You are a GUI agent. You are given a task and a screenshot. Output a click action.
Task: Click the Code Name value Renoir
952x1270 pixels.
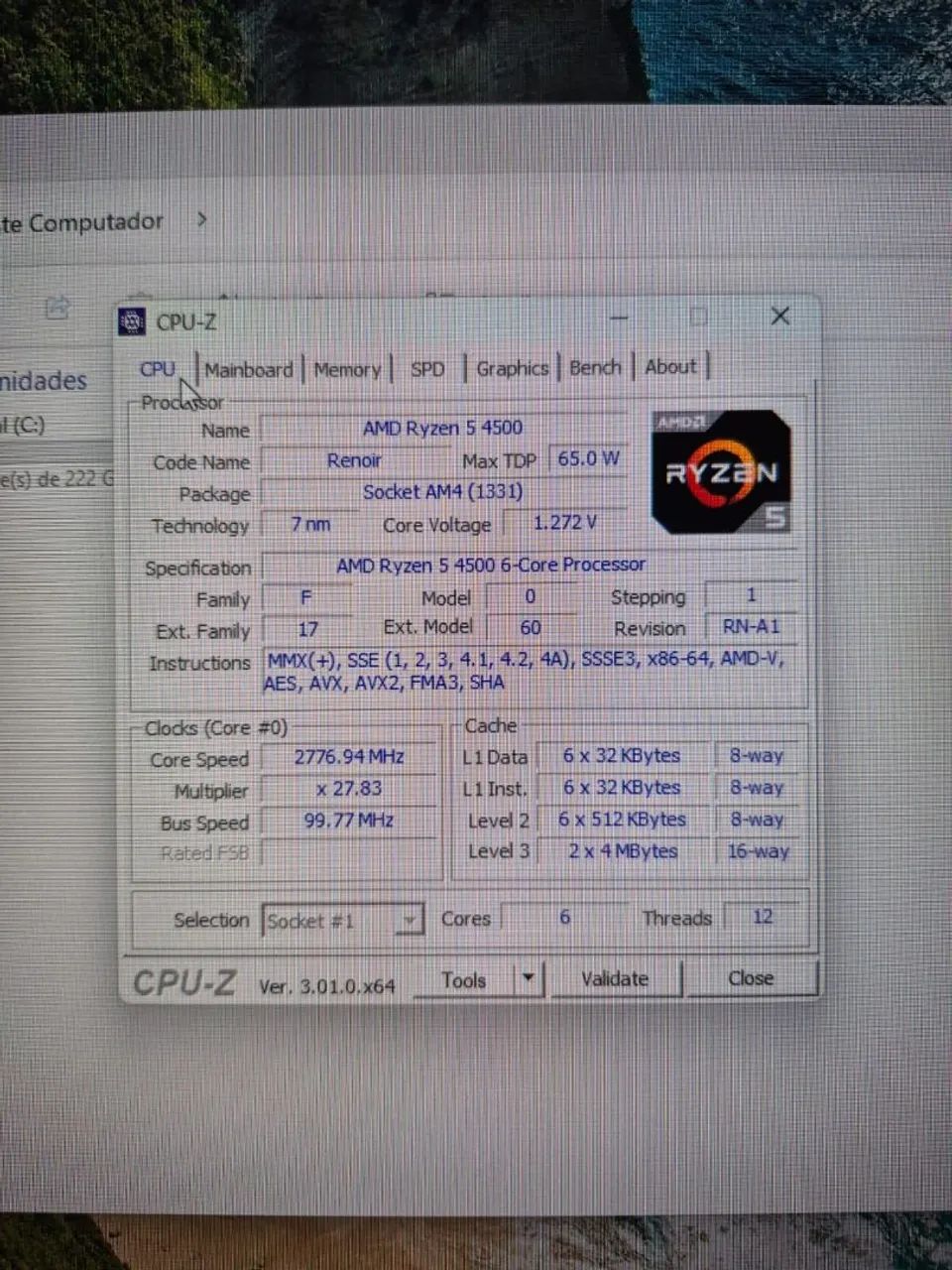click(354, 460)
